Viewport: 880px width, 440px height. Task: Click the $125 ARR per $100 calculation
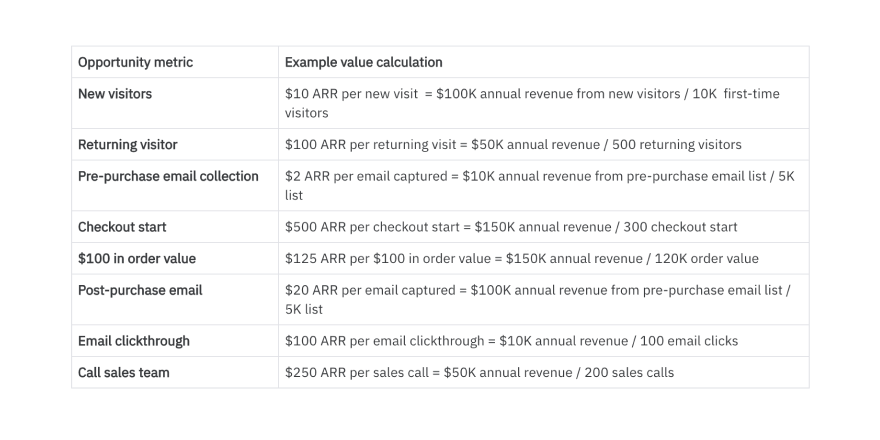point(521,259)
